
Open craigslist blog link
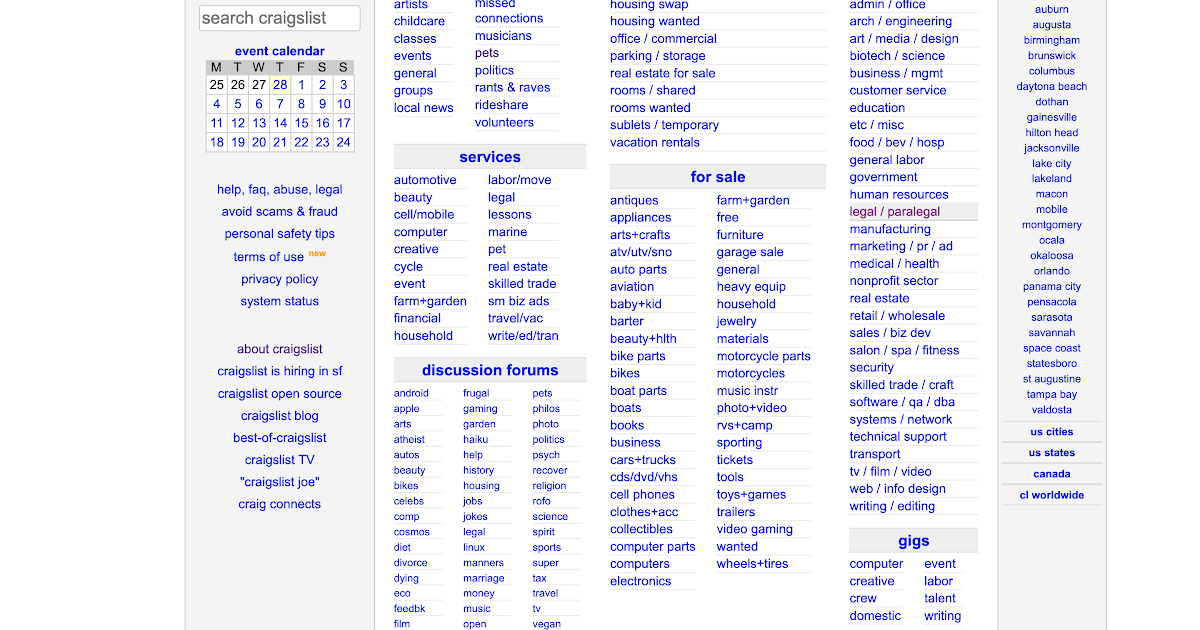(280, 415)
